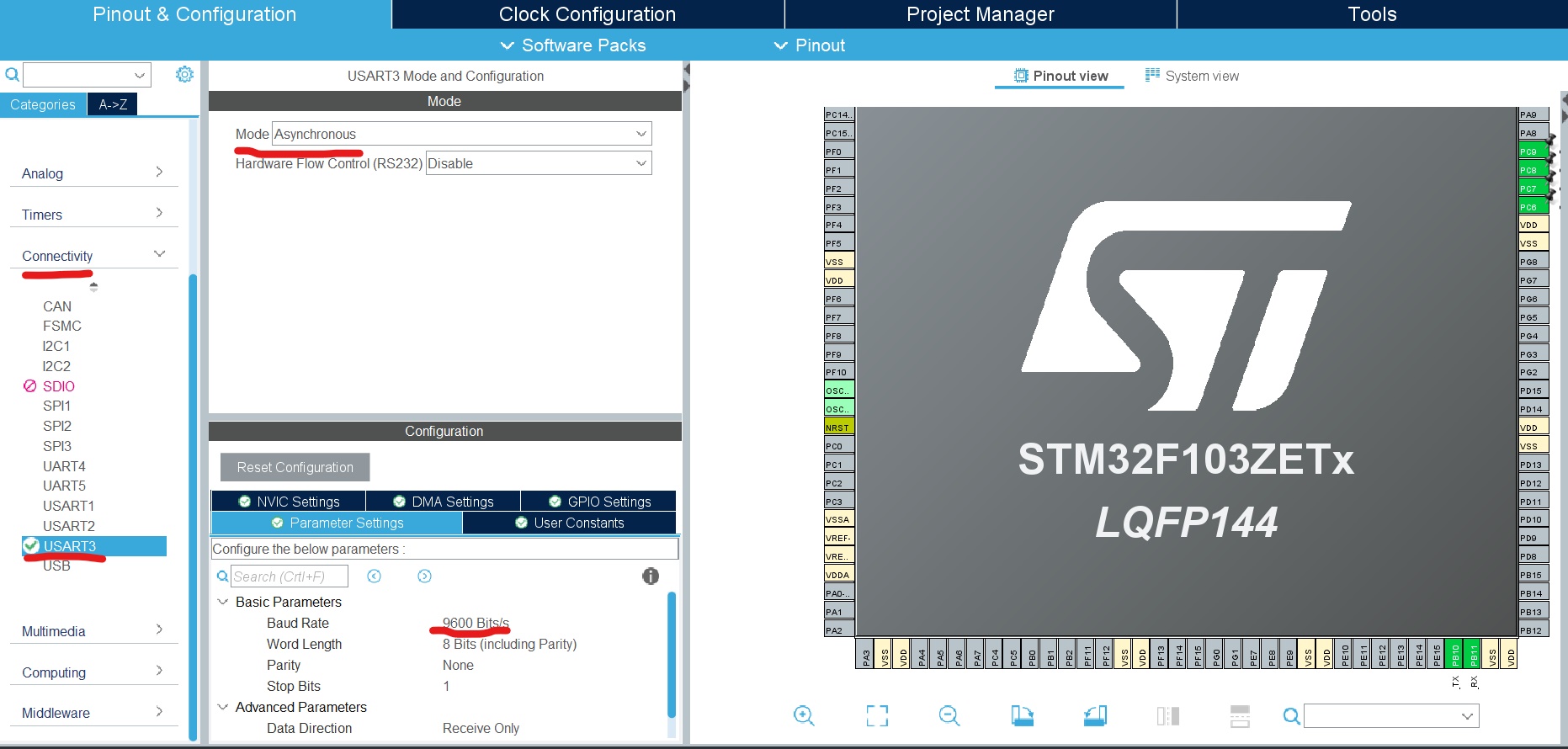The image size is (1568, 749).
Task: Open the Tools tab
Action: point(1373,14)
